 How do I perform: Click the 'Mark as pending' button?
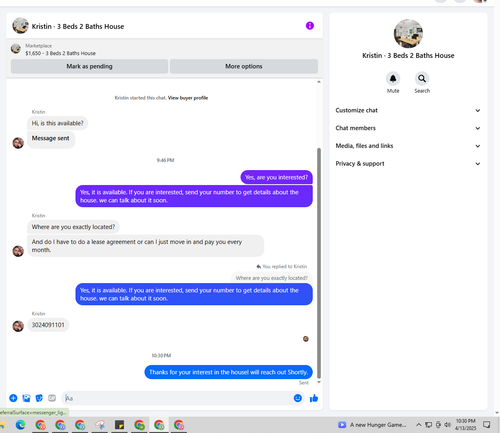coord(89,66)
